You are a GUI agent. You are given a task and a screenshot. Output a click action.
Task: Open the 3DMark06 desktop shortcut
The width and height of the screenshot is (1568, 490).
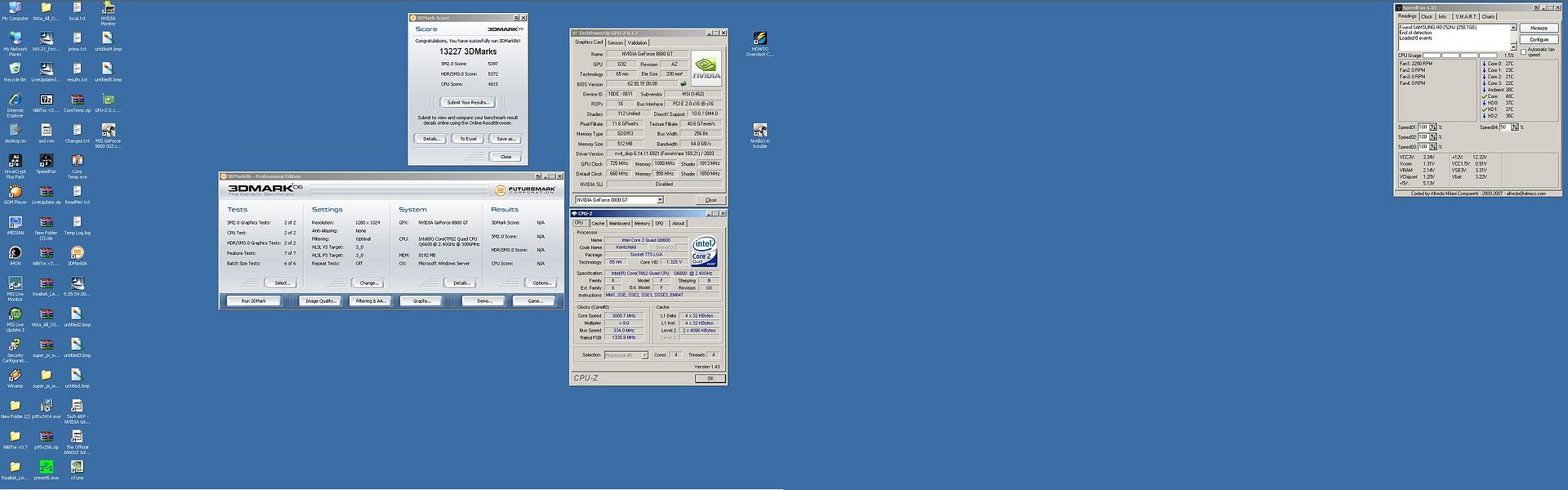click(x=77, y=253)
